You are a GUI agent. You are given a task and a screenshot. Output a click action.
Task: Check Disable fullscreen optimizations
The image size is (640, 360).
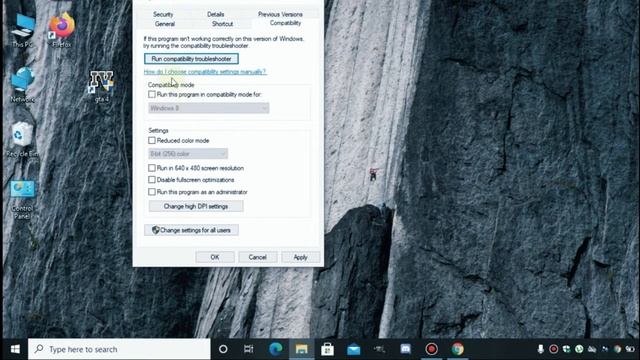[152, 180]
